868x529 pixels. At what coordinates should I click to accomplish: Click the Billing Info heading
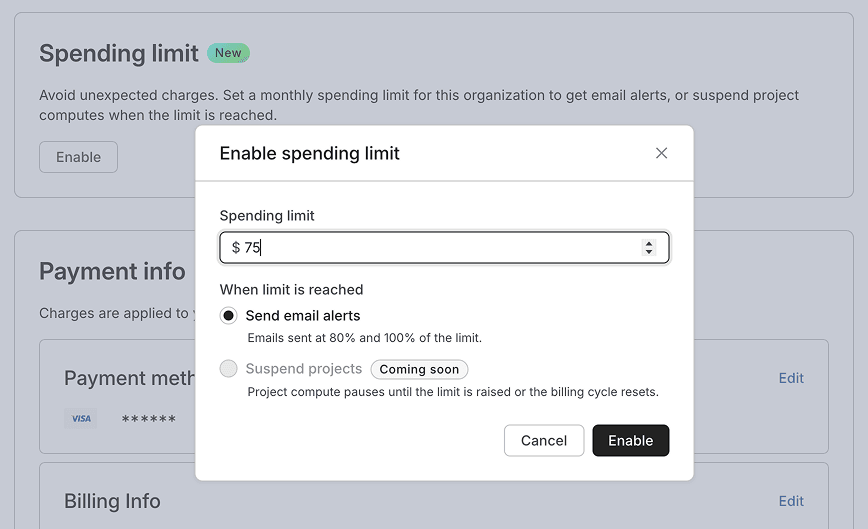pyautogui.click(x=112, y=501)
